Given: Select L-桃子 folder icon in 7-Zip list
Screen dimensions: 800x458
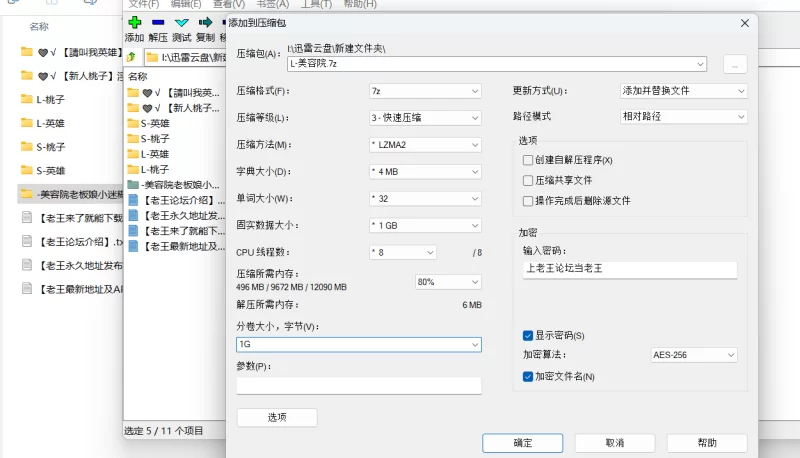Looking at the screenshot, I should [133, 169].
